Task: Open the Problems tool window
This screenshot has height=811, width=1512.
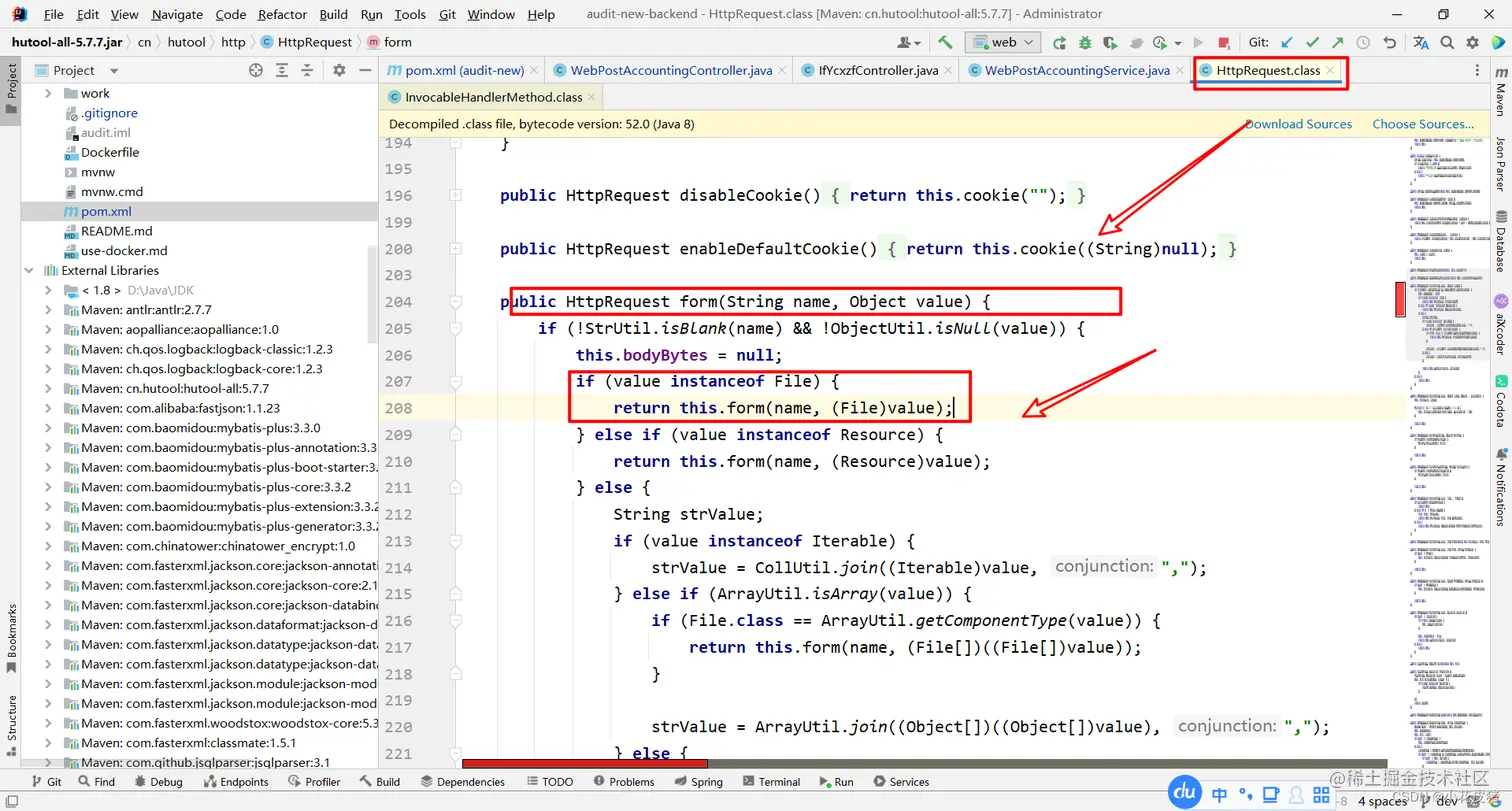Action: [x=622, y=782]
